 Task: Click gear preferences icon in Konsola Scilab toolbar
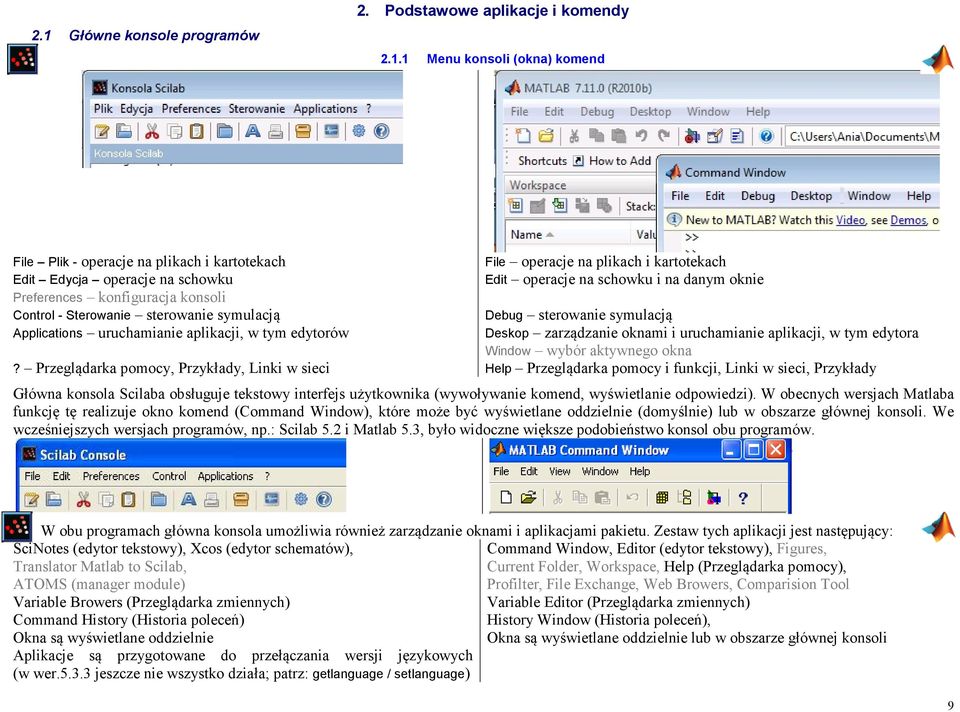359,131
